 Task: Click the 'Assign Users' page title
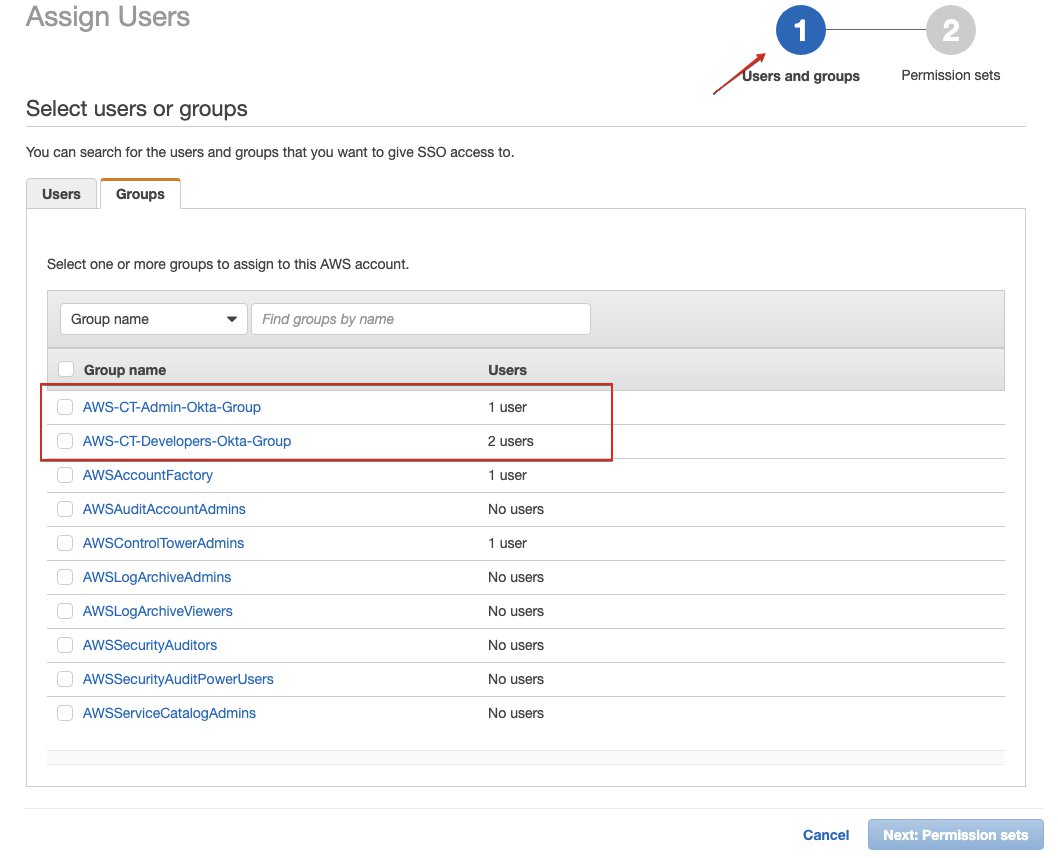108,17
